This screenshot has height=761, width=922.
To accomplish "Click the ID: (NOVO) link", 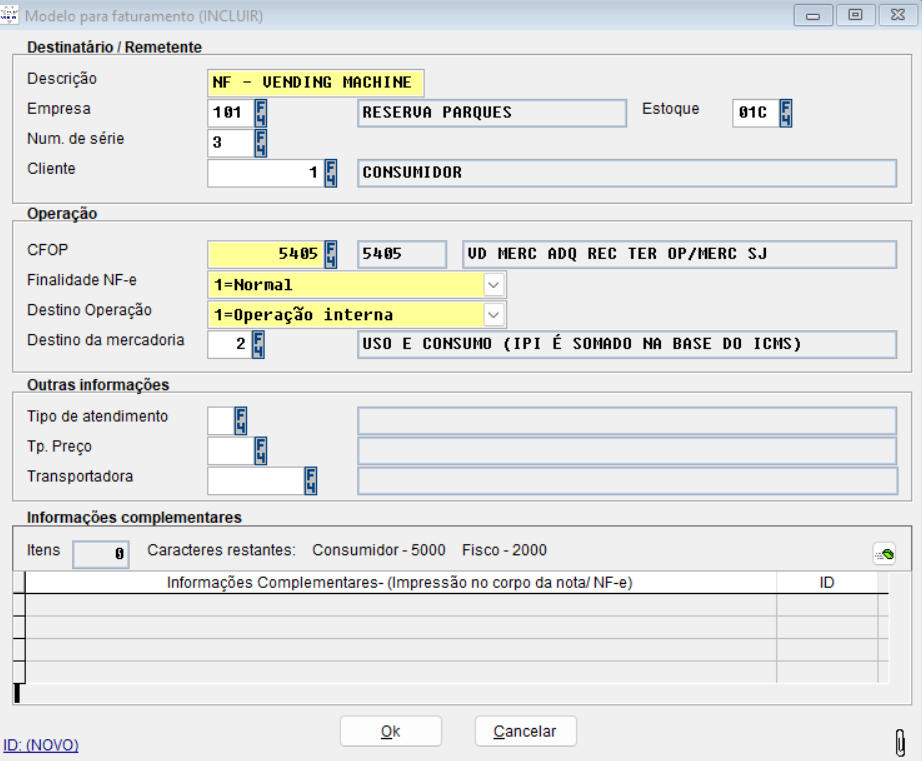I will pos(41,745).
